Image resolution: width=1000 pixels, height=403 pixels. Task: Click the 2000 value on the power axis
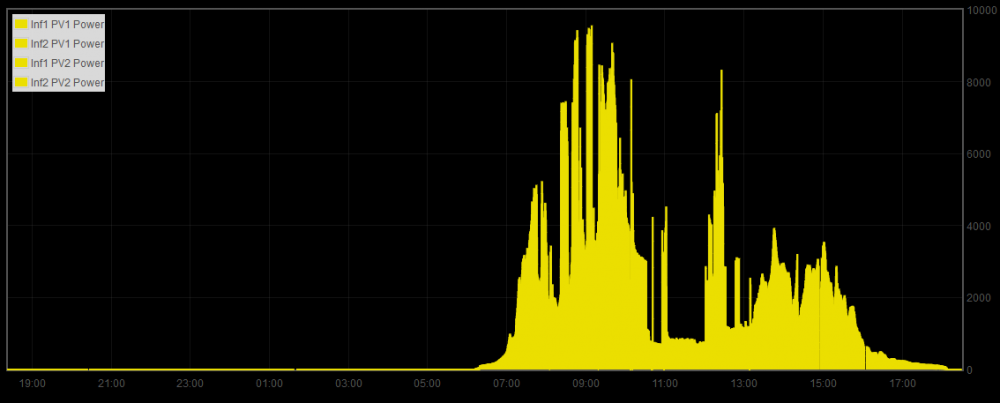(x=979, y=298)
